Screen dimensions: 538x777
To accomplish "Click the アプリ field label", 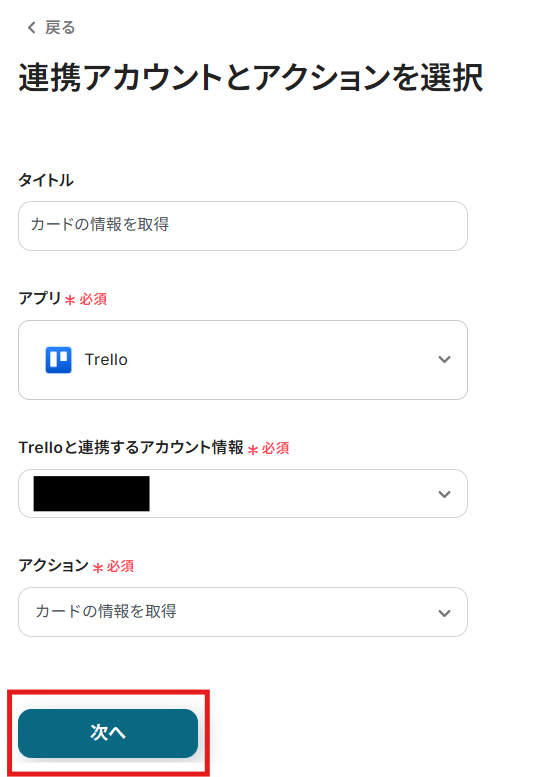I will pyautogui.click(x=40, y=298).
